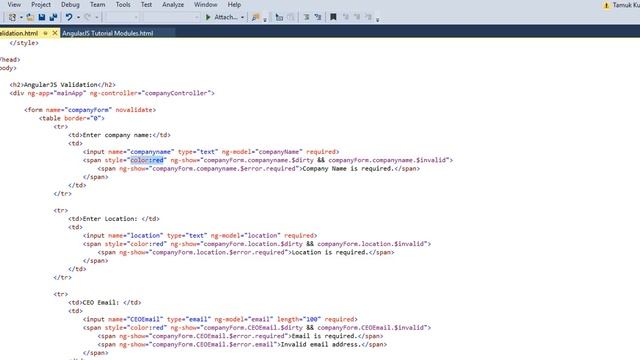Toggle a bookmark with the Bookmark icon
The image size is (640, 360).
point(333,17)
